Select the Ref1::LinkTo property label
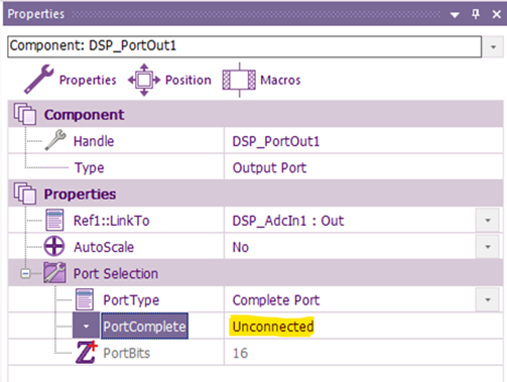The height and width of the screenshot is (382, 507). click(x=111, y=221)
